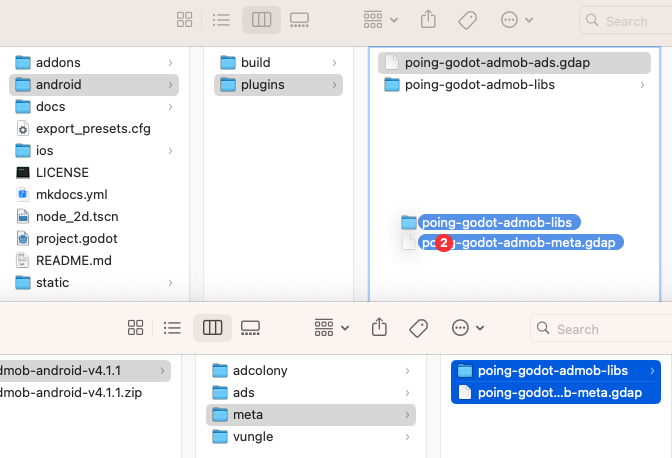
Task: Switch top window to list view
Action: point(222,20)
